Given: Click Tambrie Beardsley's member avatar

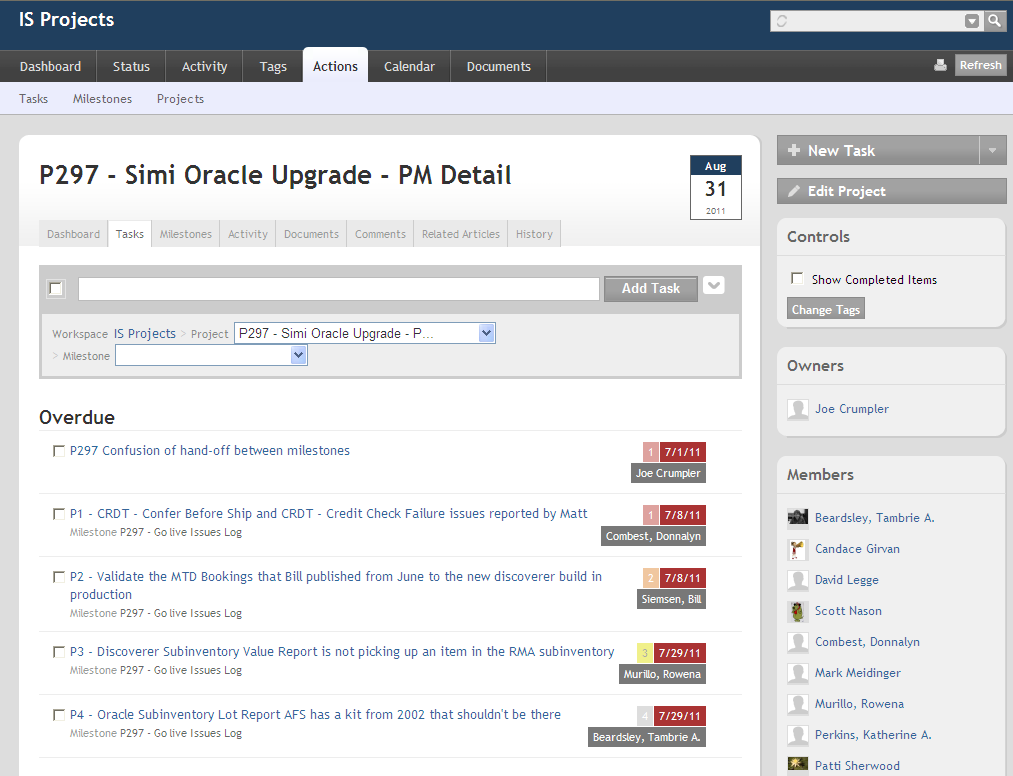Looking at the screenshot, I should [798, 518].
